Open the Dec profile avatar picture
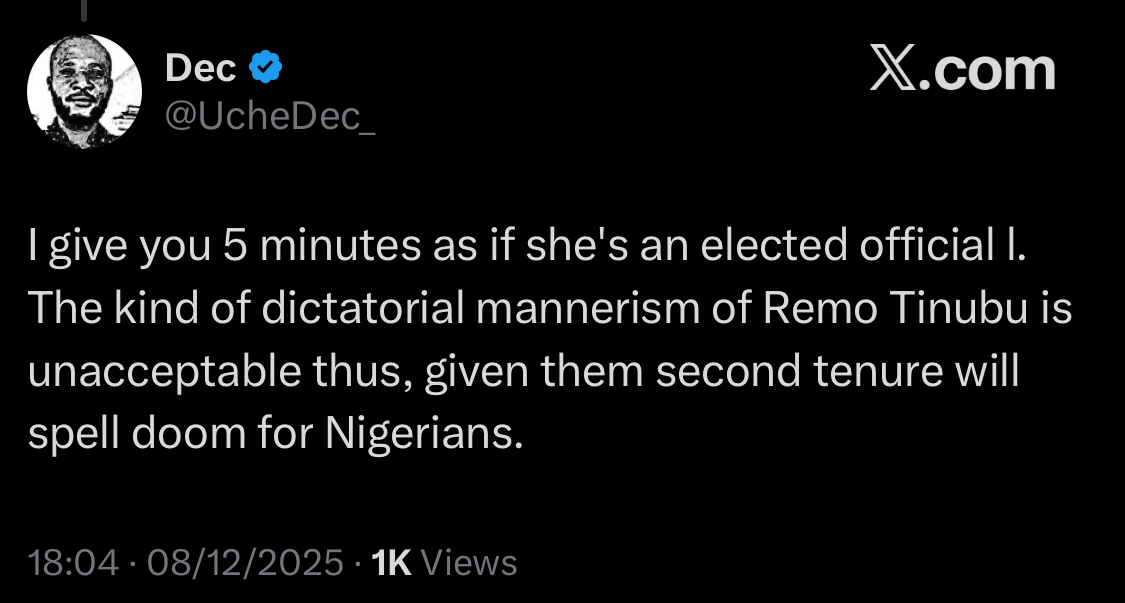Viewport: 1125px width, 603px height. coord(84,98)
